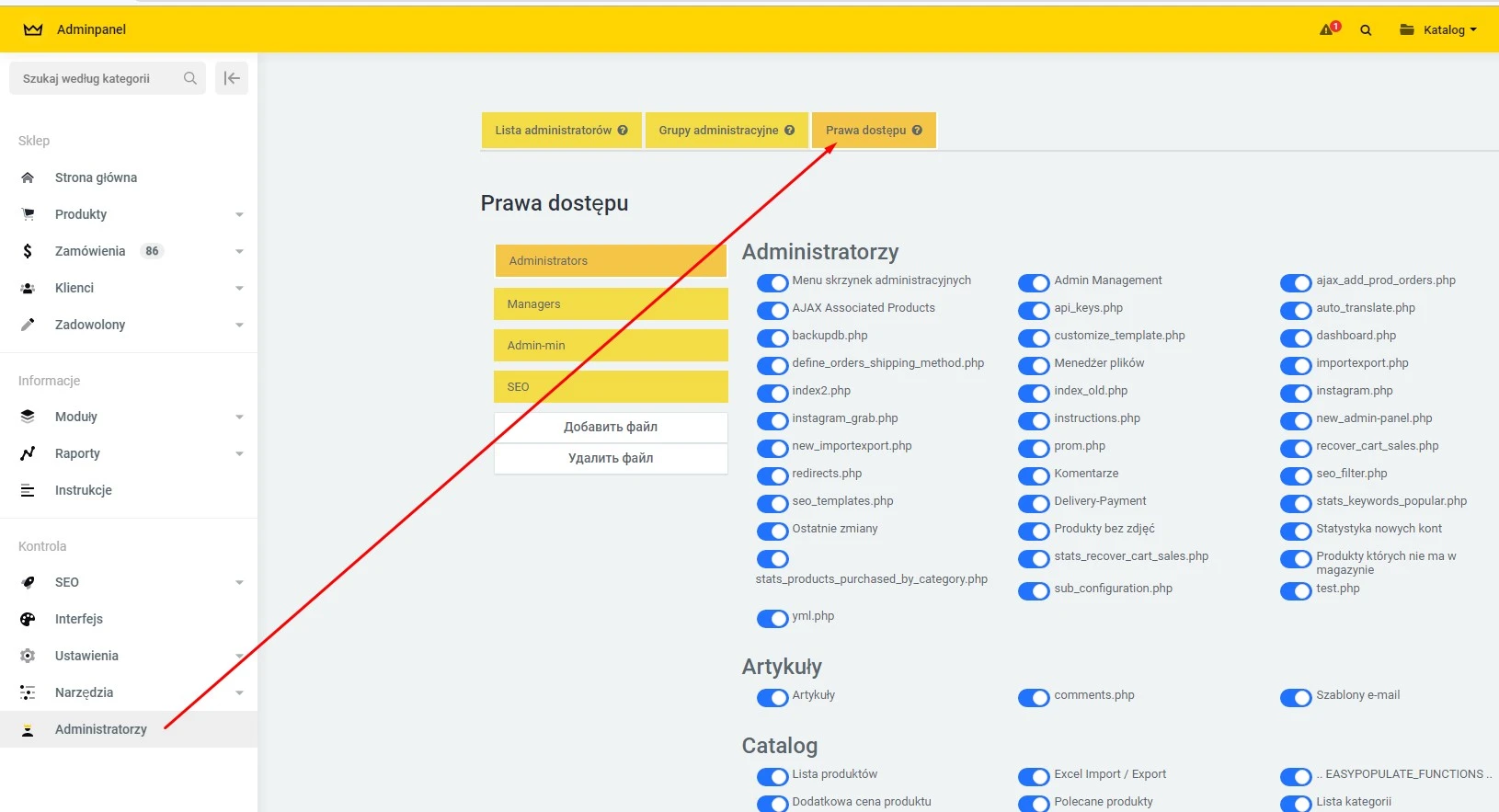Switch to Lista administratorów tab
1499x812 pixels.
point(553,131)
